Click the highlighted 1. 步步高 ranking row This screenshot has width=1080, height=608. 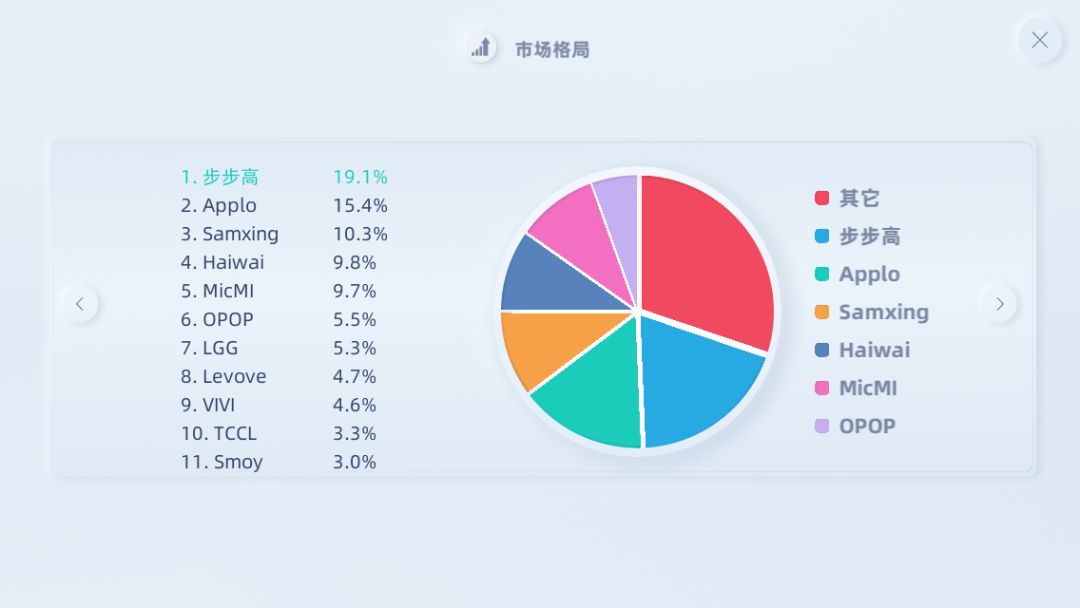point(284,177)
